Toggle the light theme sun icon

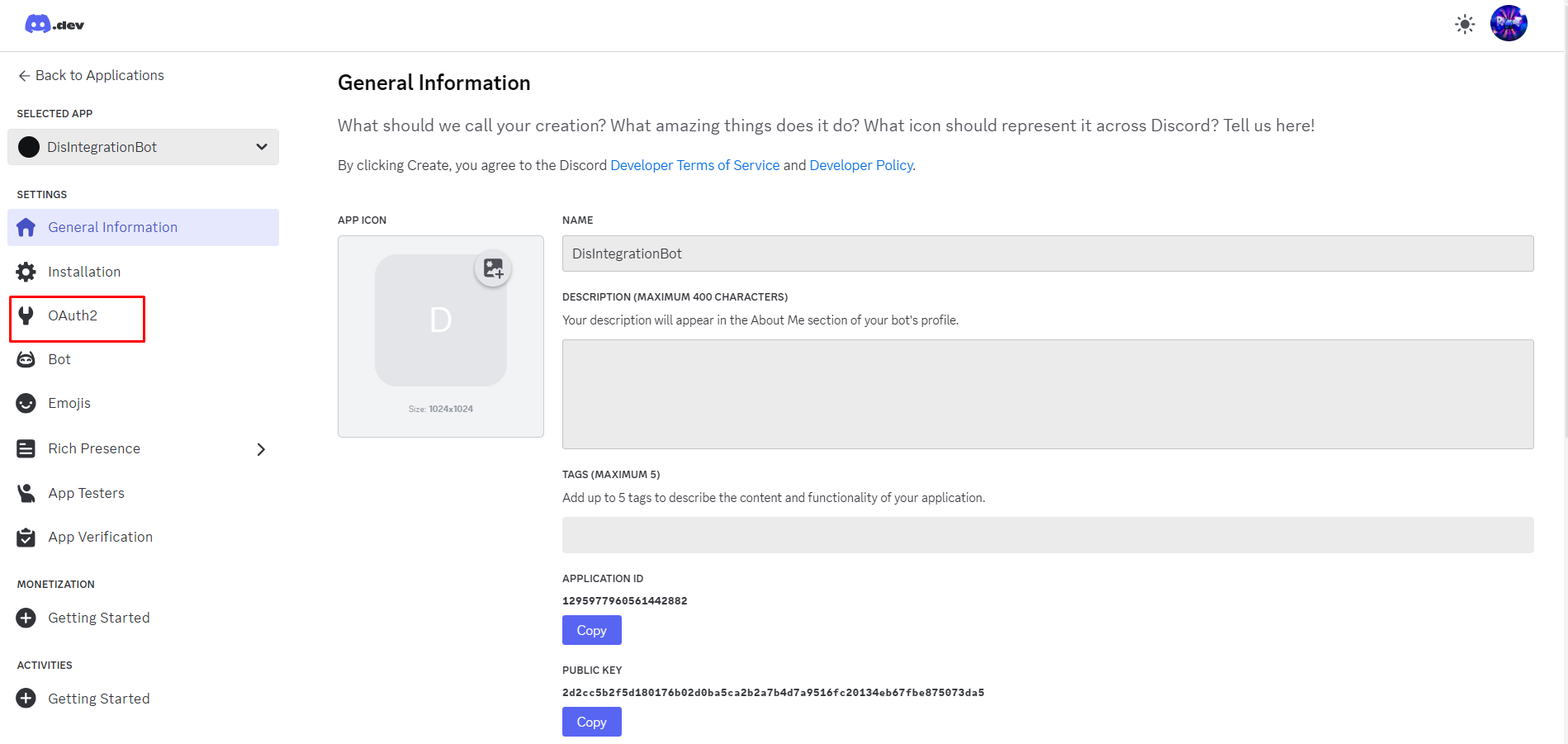tap(1465, 24)
